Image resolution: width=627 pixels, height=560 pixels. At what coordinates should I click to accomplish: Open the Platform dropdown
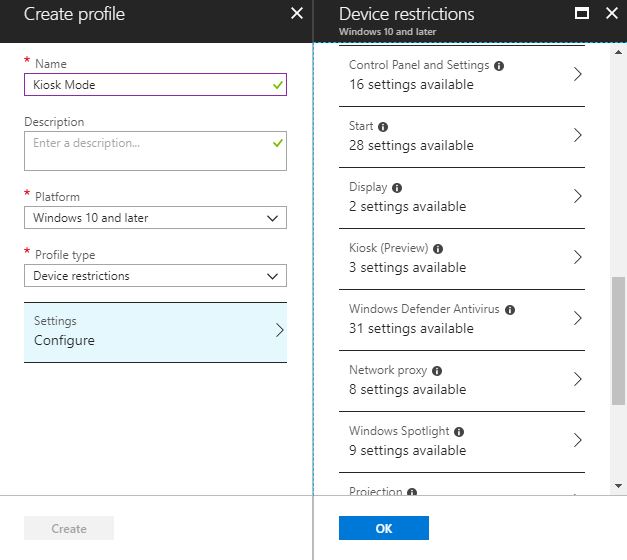click(155, 218)
